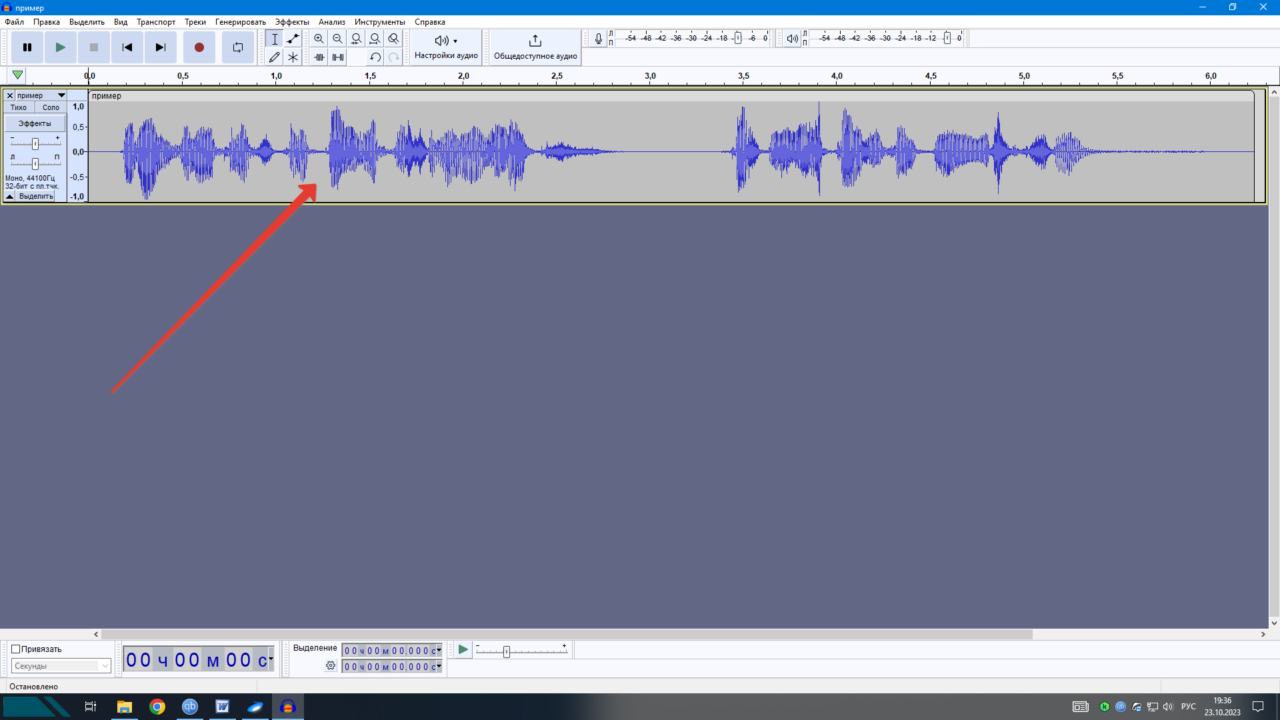The image size is (1280, 720).
Task: Open File Explorer from taskbar
Action: 124,706
